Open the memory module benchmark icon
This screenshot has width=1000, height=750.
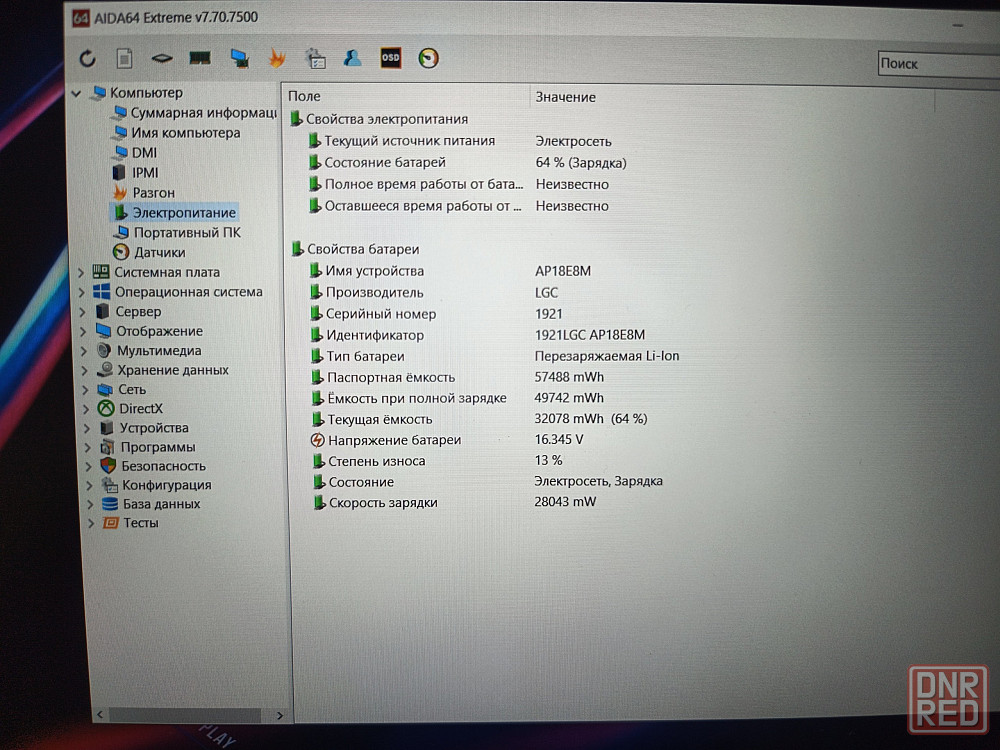(200, 58)
